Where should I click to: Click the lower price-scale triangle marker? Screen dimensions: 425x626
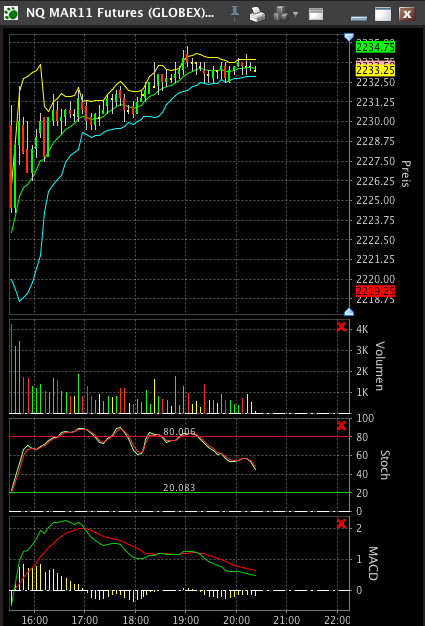point(349,312)
